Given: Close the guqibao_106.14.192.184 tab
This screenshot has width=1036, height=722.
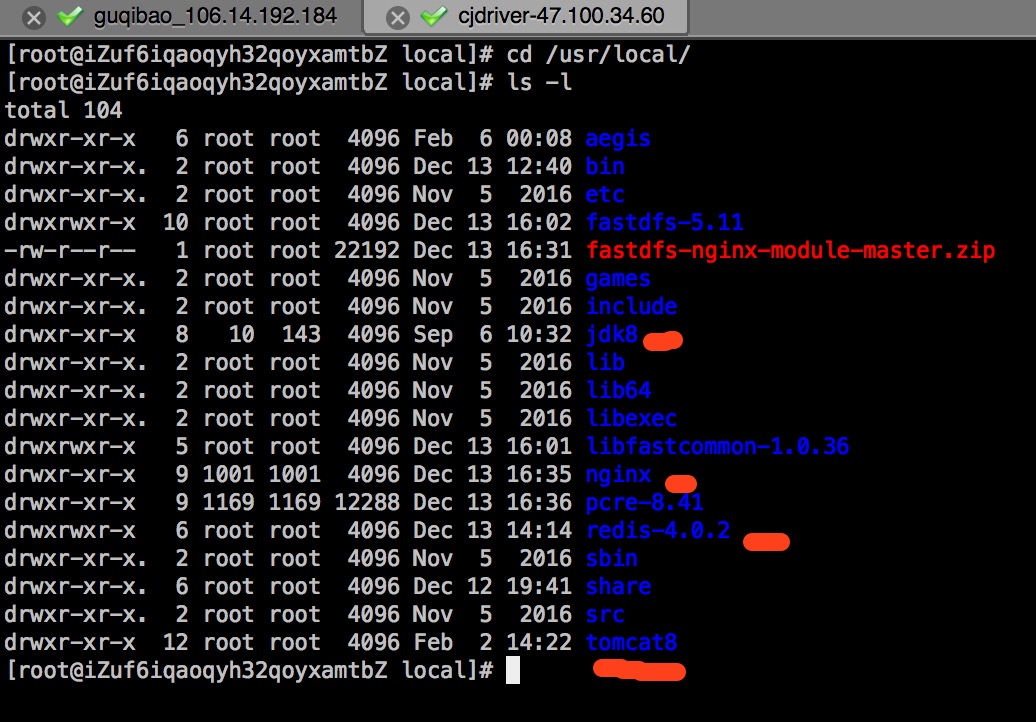Looking at the screenshot, I should point(34,18).
